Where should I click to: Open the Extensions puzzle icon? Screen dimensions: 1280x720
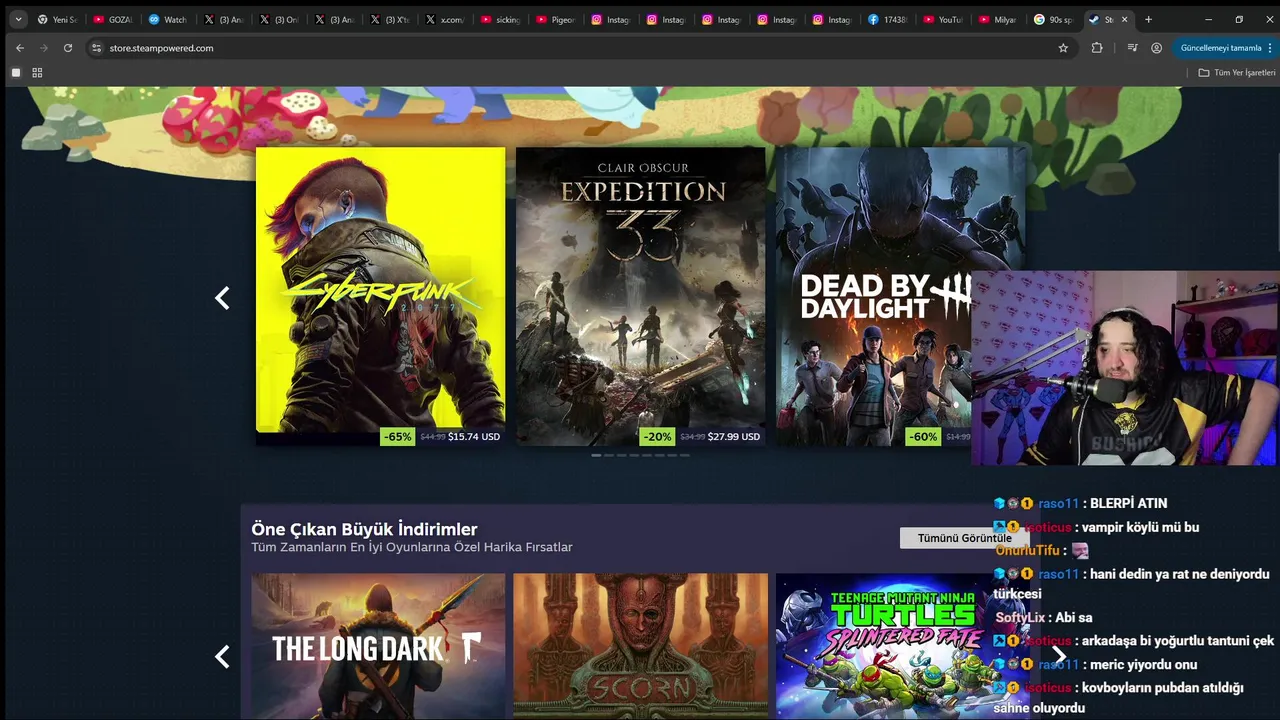pyautogui.click(x=1097, y=48)
